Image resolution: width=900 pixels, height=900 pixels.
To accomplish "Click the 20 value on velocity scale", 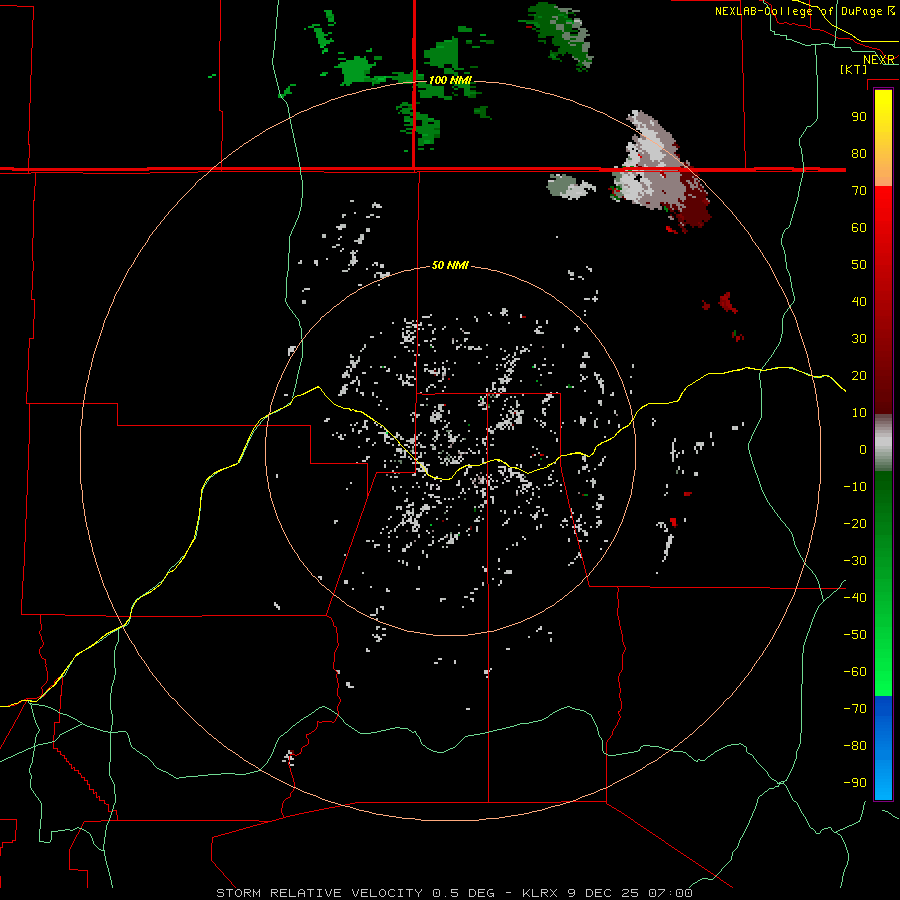I will [859, 375].
